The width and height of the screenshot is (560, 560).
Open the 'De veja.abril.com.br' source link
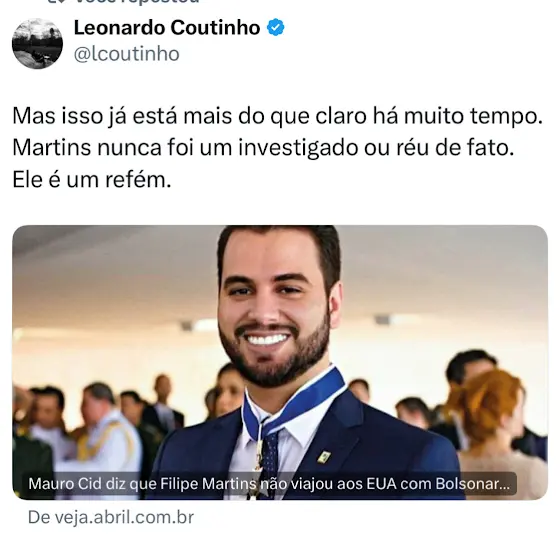click(111, 518)
